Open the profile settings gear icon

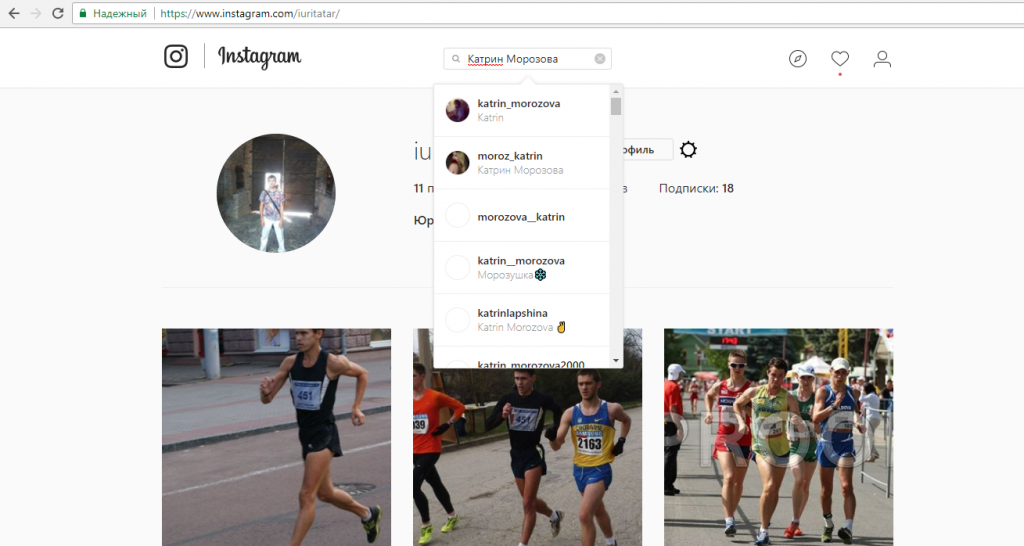click(x=688, y=150)
